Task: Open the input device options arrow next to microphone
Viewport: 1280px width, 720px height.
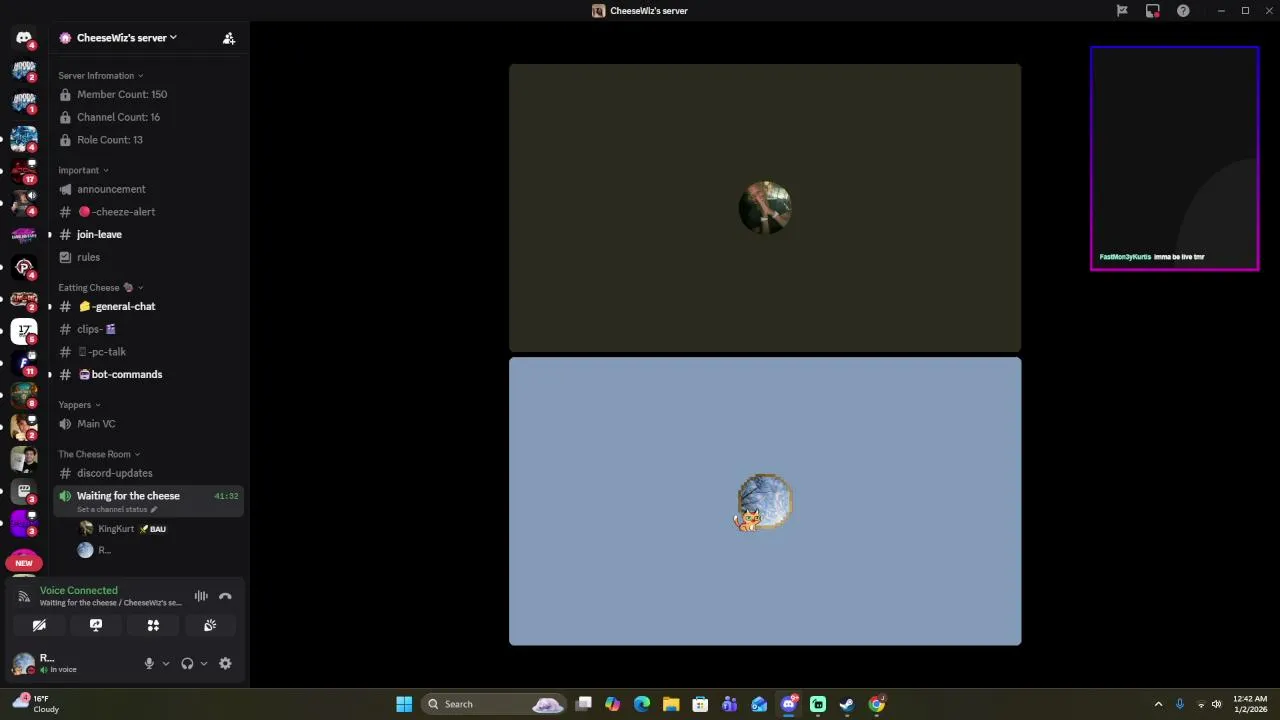Action: [x=166, y=663]
